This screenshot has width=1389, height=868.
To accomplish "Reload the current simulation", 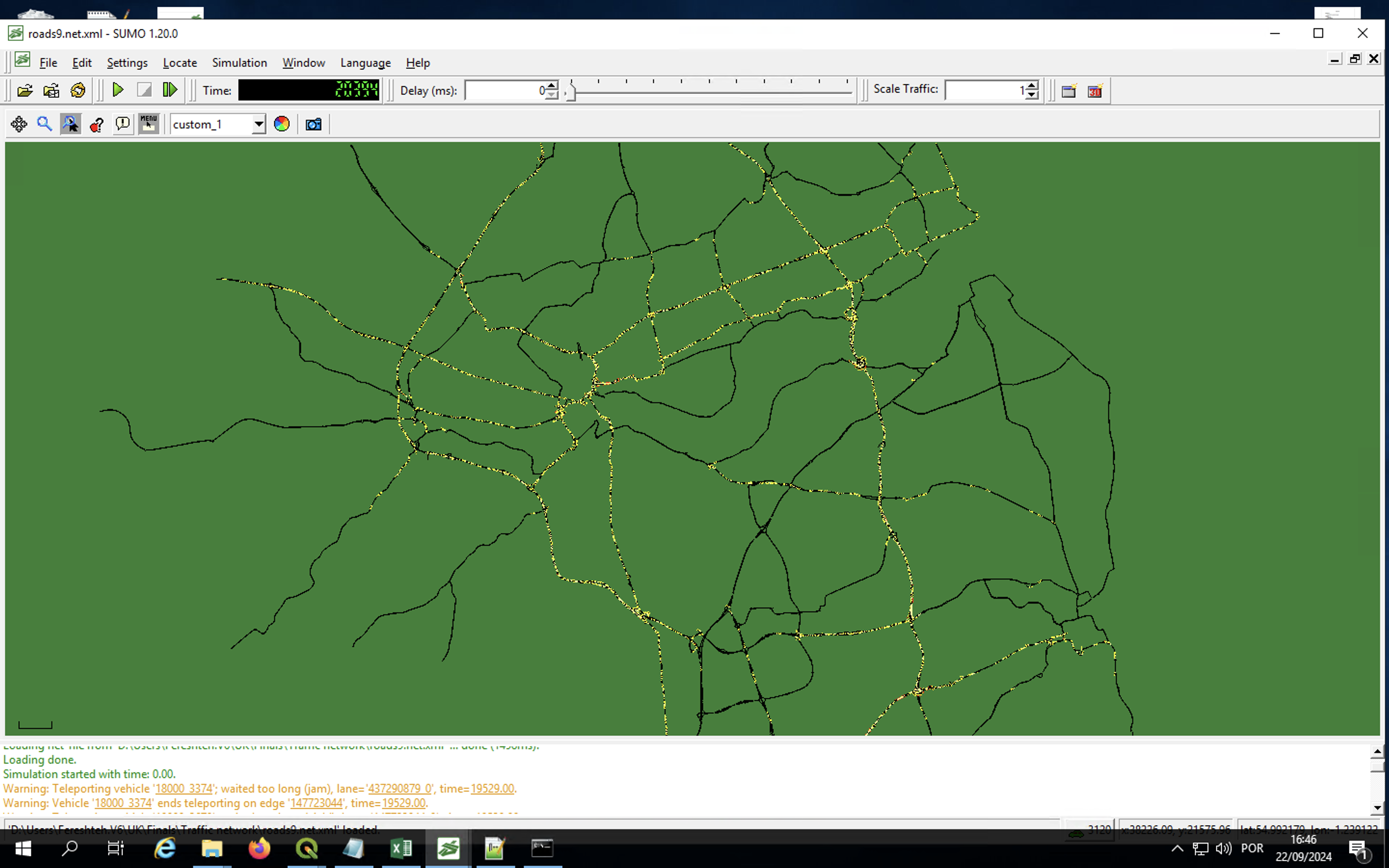I will pyautogui.click(x=78, y=90).
